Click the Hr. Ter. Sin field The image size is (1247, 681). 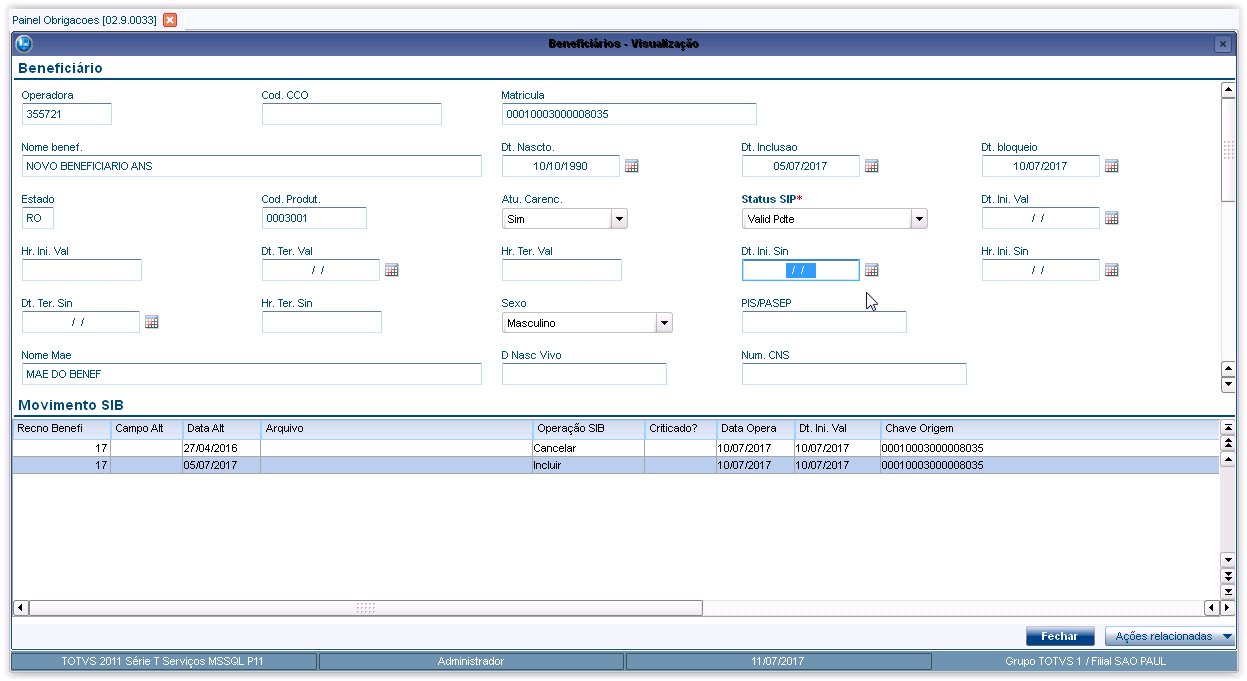coord(322,322)
